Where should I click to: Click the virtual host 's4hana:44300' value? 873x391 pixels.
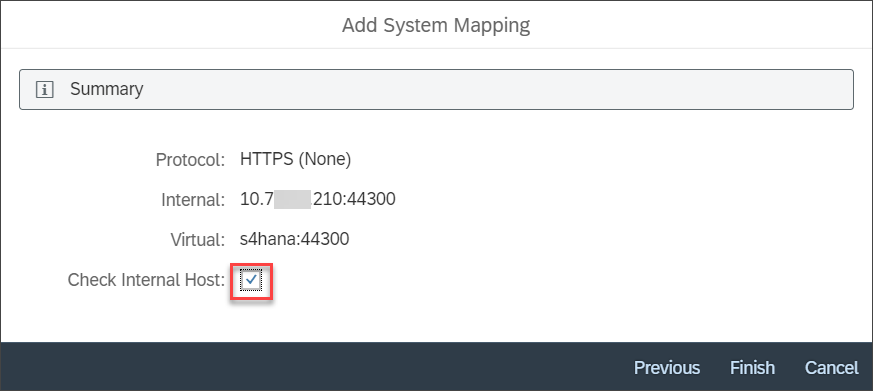point(295,240)
